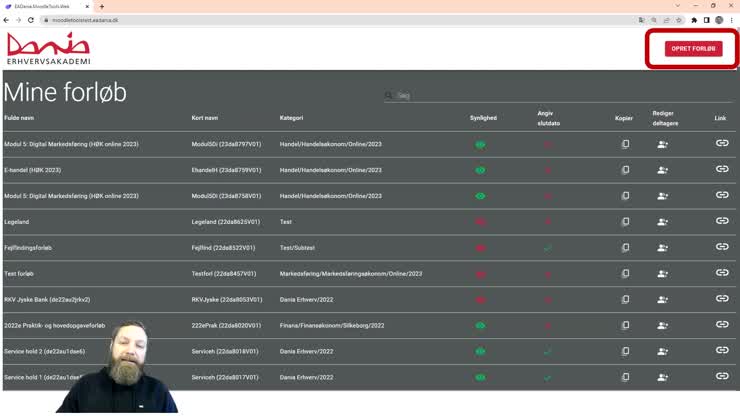
Task: Click the Dania Erhvervsakademi logo
Action: tap(48, 49)
